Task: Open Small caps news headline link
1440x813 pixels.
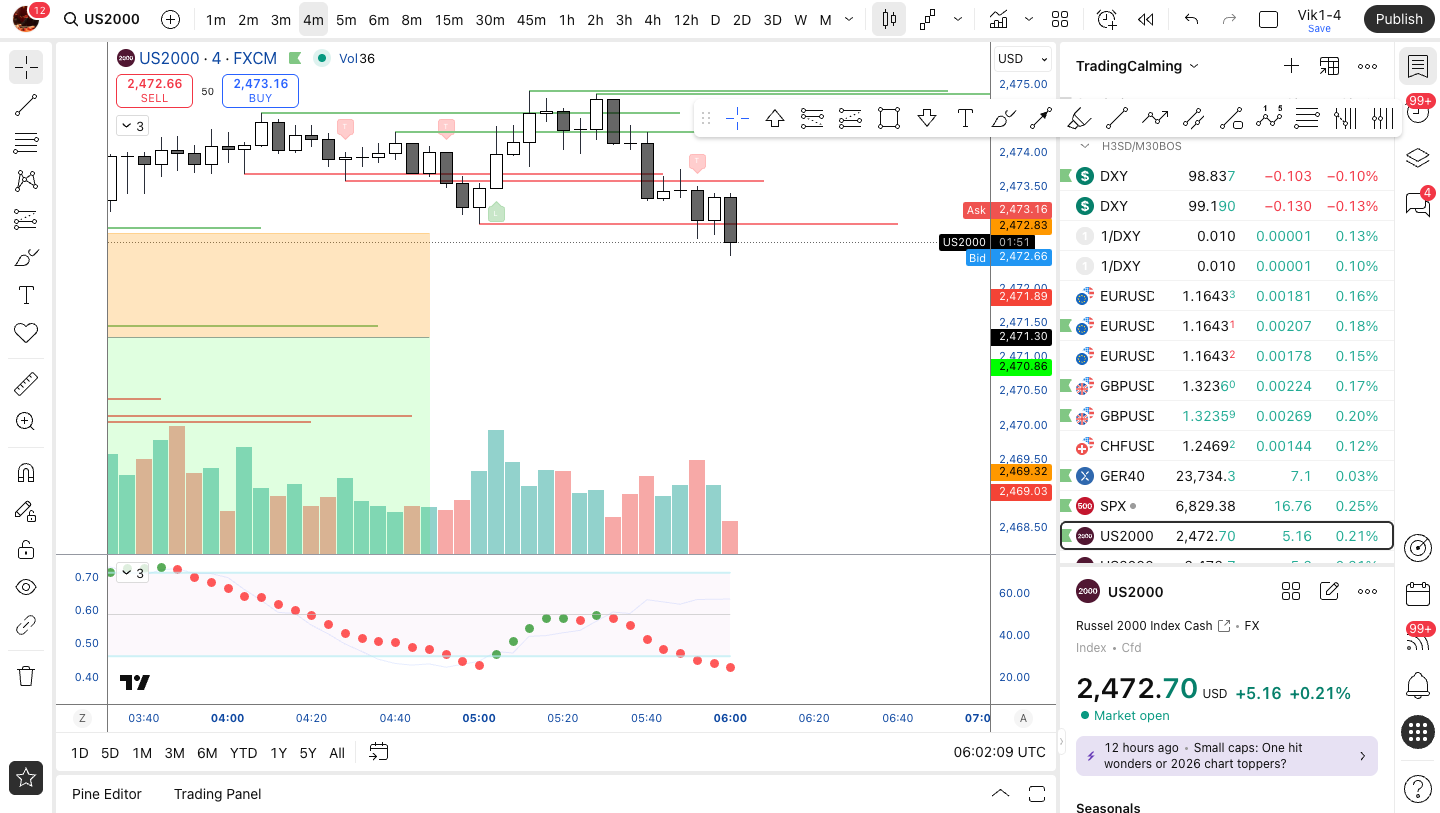Action: tap(1227, 756)
